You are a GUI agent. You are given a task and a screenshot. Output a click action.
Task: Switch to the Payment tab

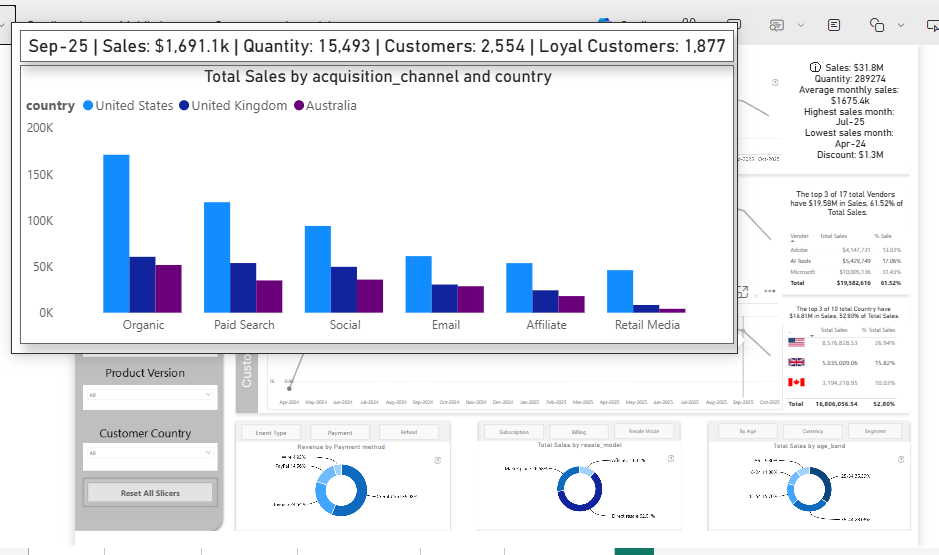click(x=340, y=432)
